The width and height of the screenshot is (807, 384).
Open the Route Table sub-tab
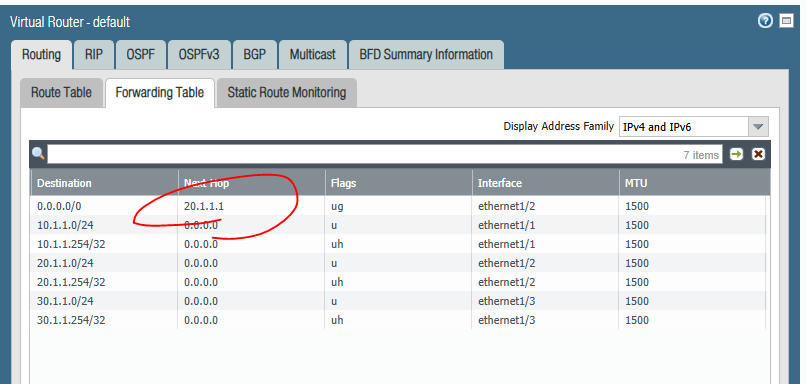click(x=61, y=93)
